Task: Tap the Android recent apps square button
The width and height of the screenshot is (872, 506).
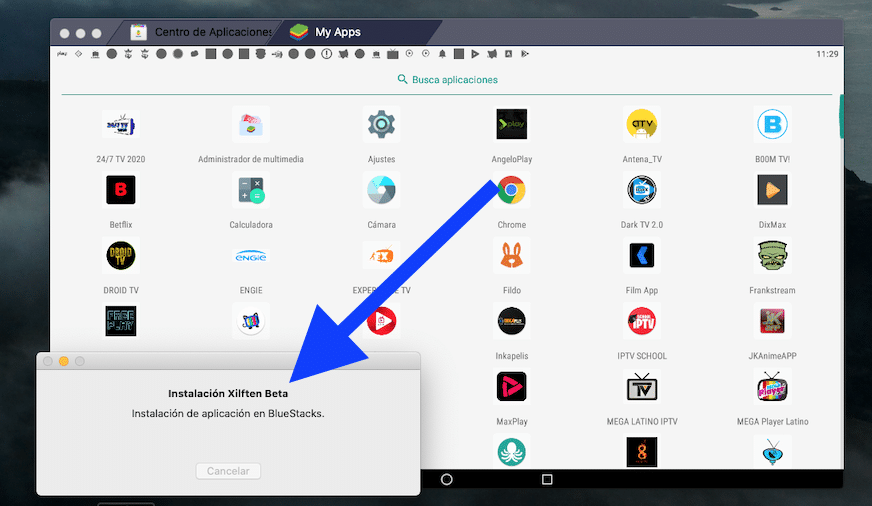Action: click(x=547, y=480)
